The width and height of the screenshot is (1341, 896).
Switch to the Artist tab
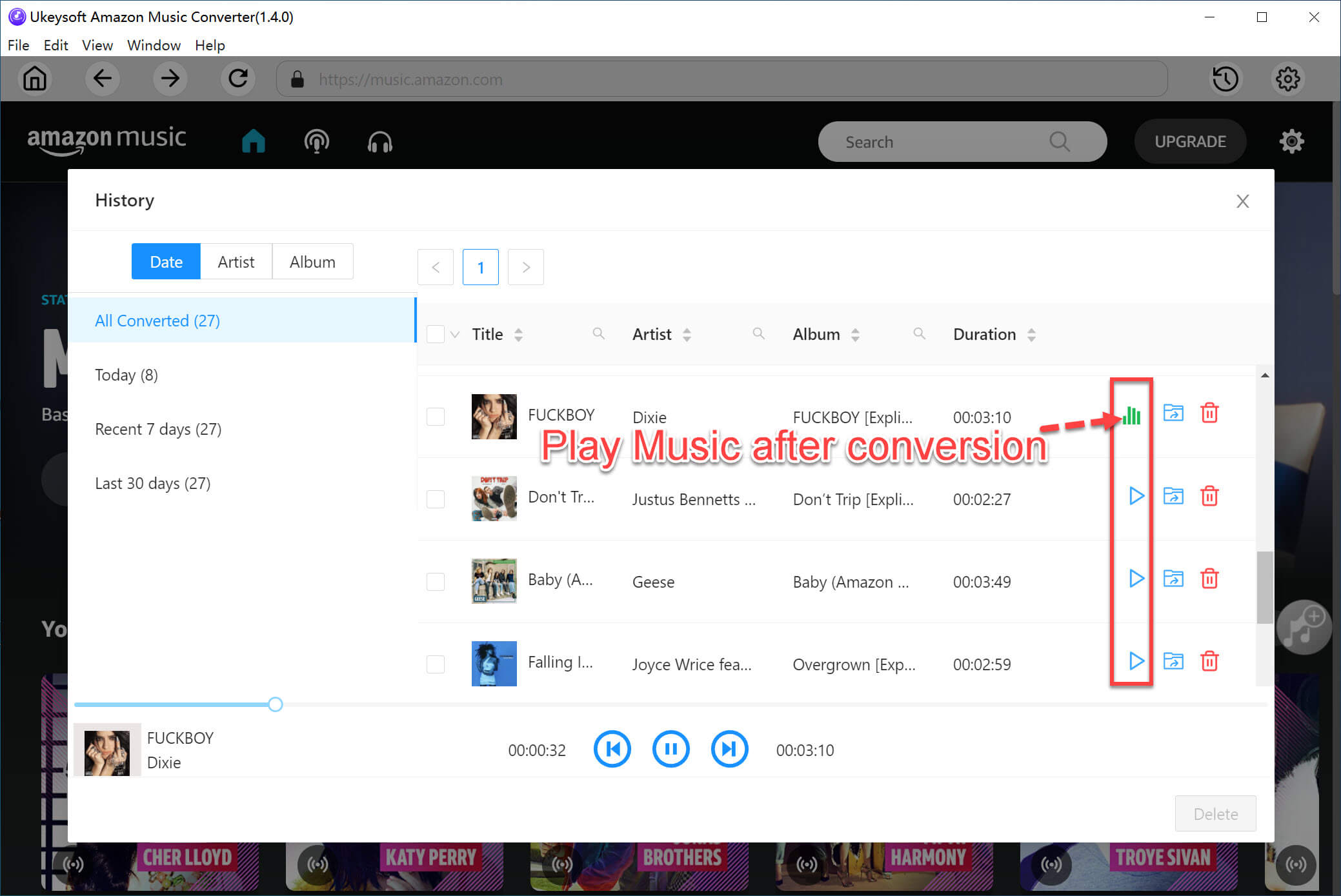click(236, 261)
